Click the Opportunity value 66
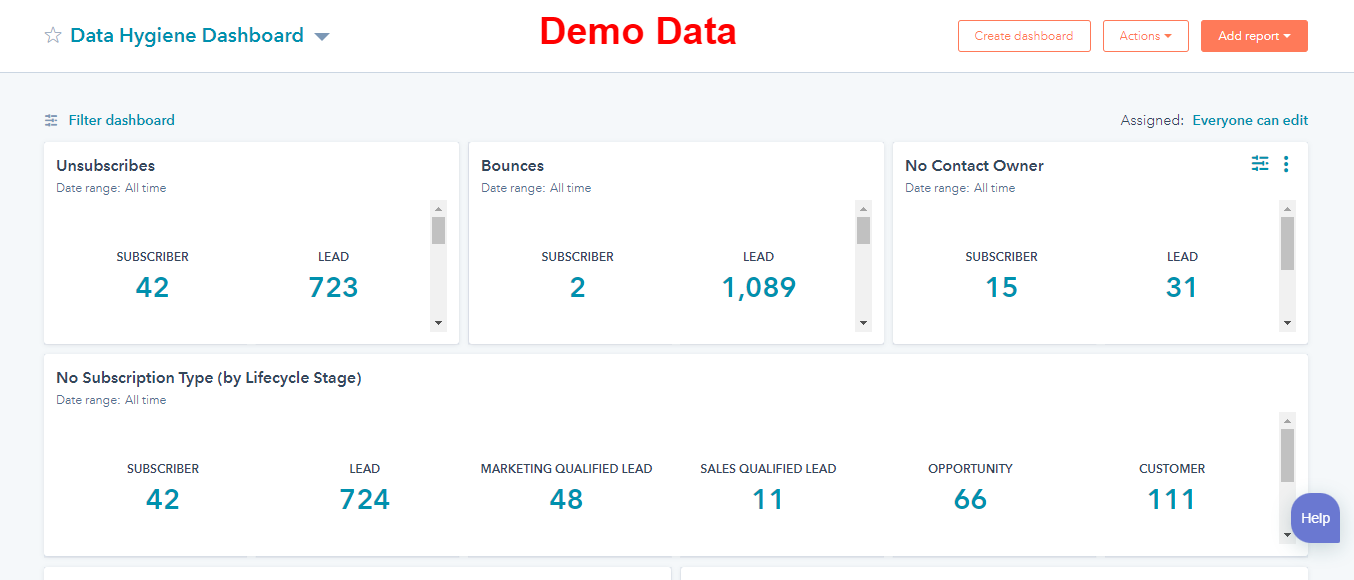The image size is (1354, 580). tap(969, 498)
